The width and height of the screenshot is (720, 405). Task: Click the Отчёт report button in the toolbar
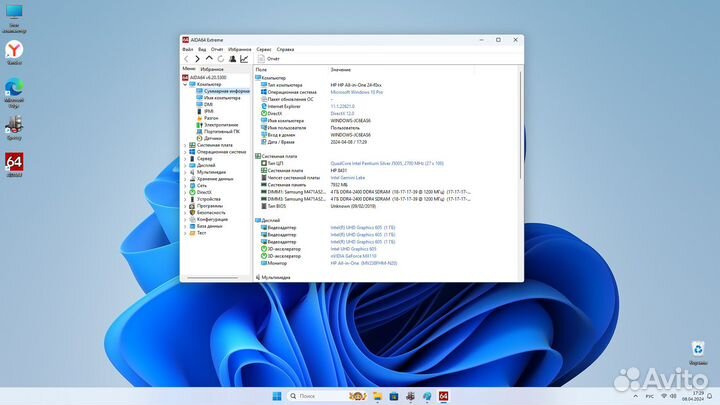(269, 59)
